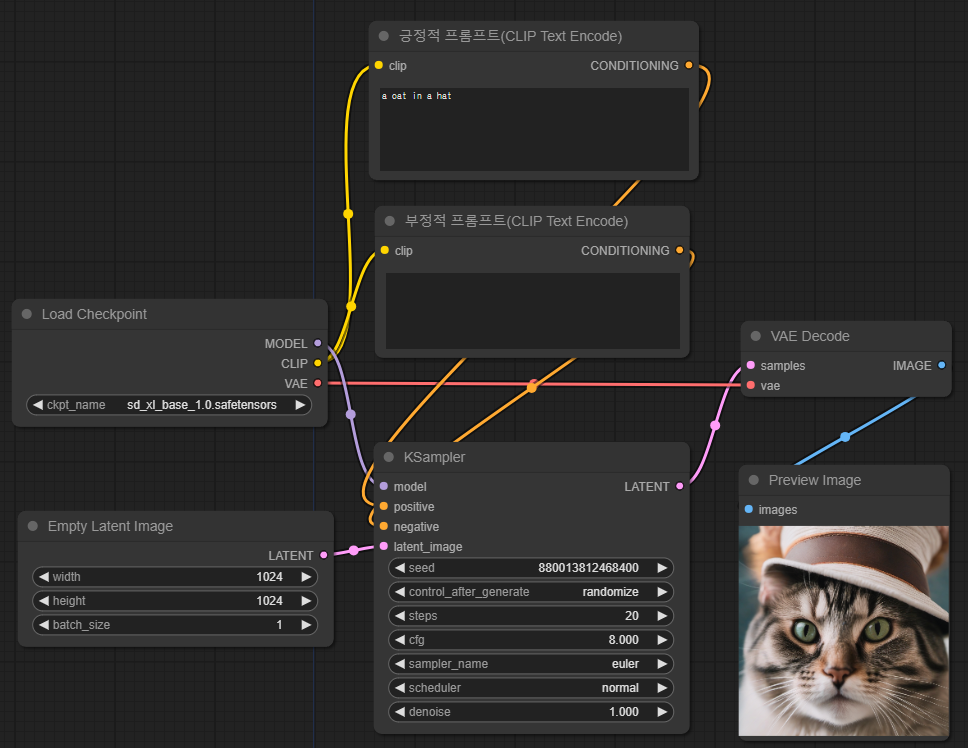Click the midpoint dot on the red VAE link

[x=534, y=383]
